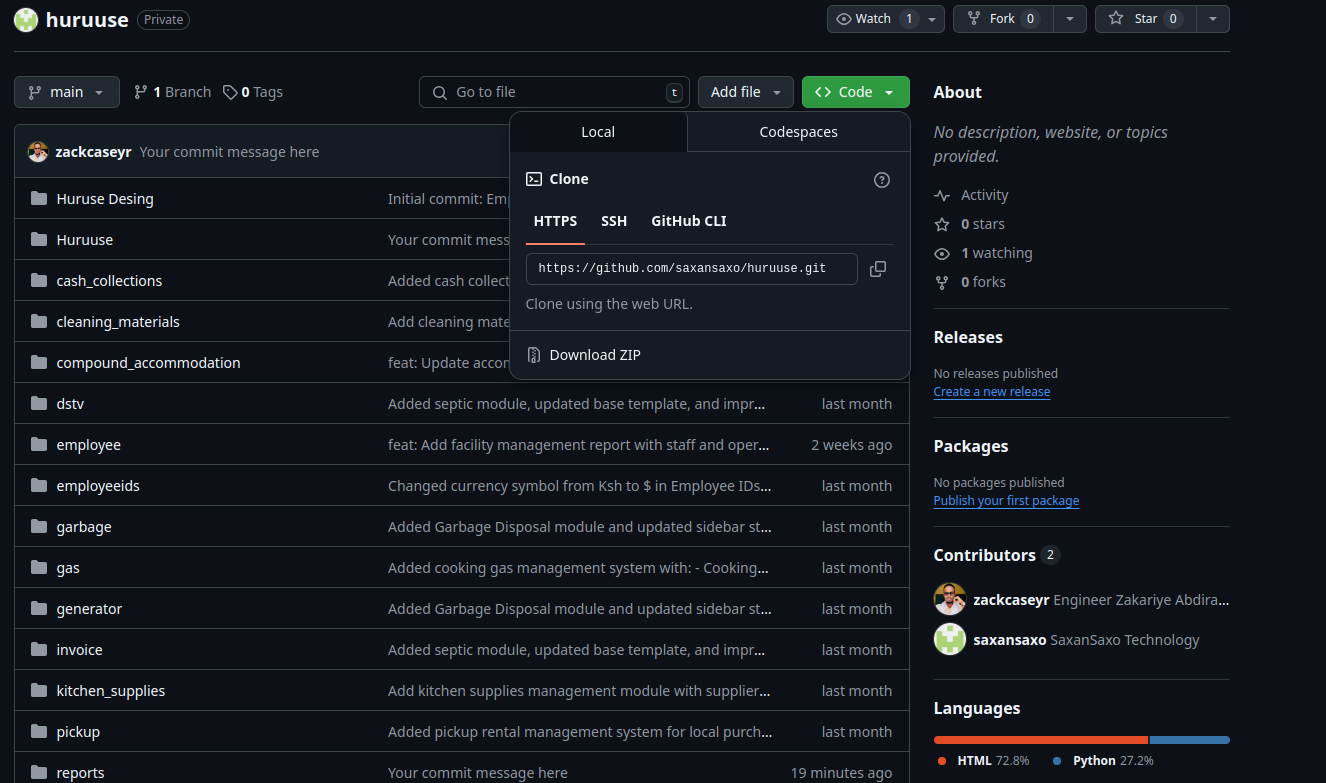
Task: Open the cleaning_materials folder
Action: (x=118, y=322)
